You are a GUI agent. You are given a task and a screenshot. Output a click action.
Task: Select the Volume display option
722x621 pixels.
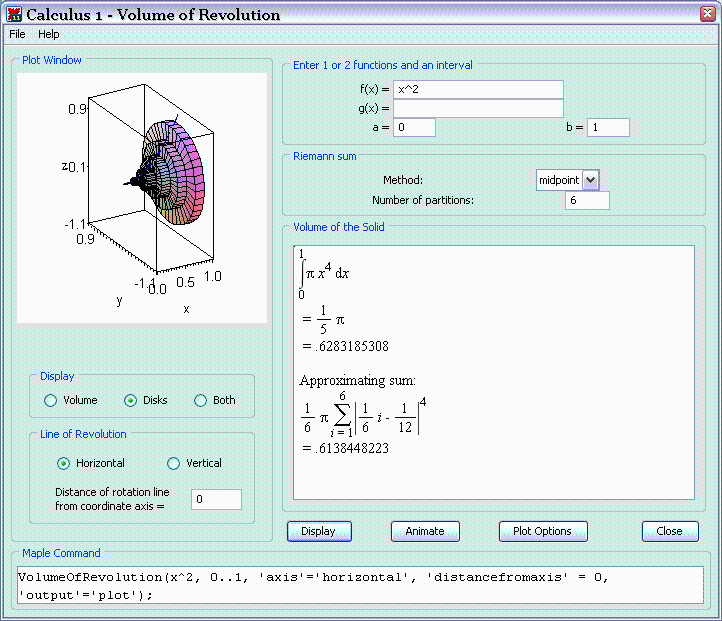51,400
